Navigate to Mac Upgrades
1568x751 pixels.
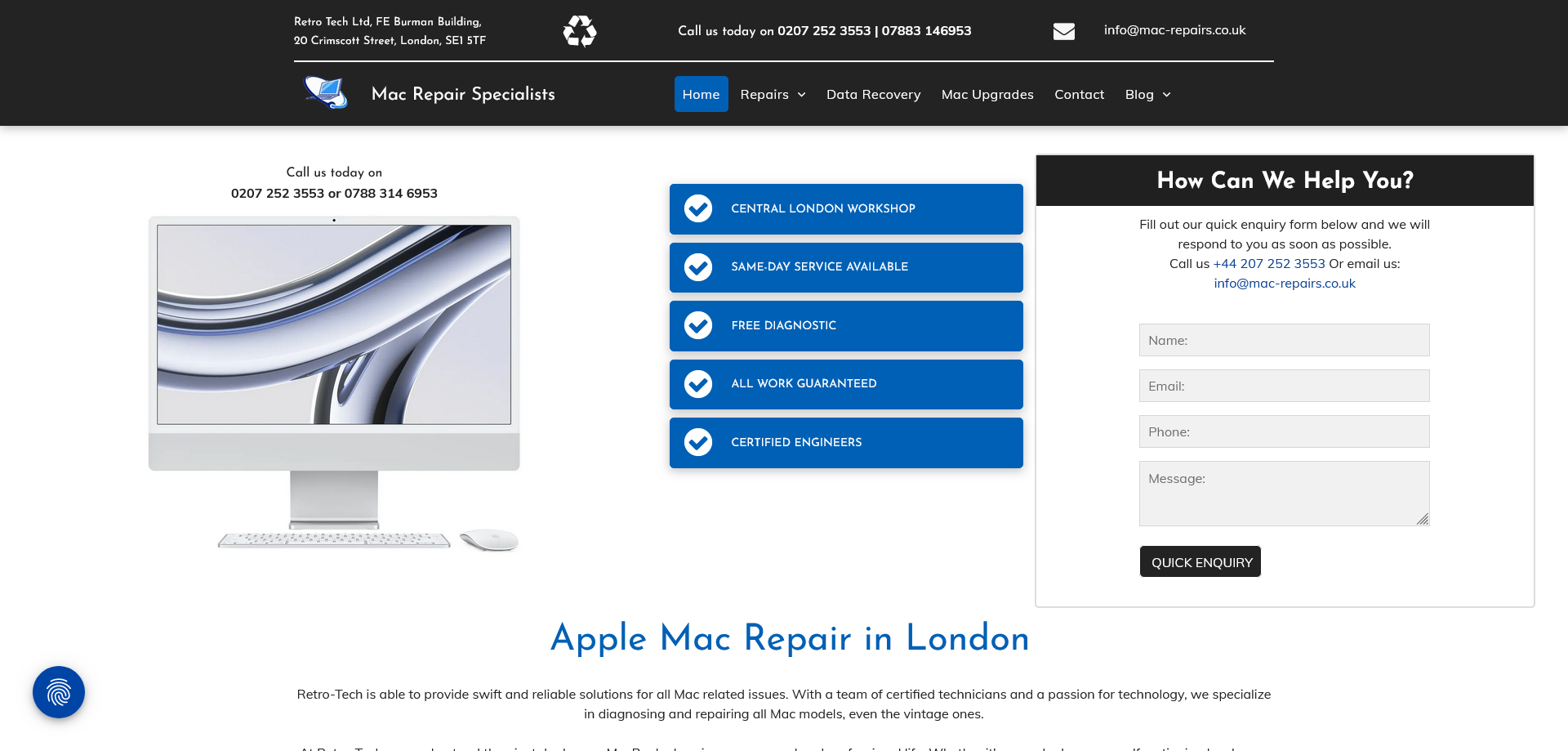tap(987, 95)
